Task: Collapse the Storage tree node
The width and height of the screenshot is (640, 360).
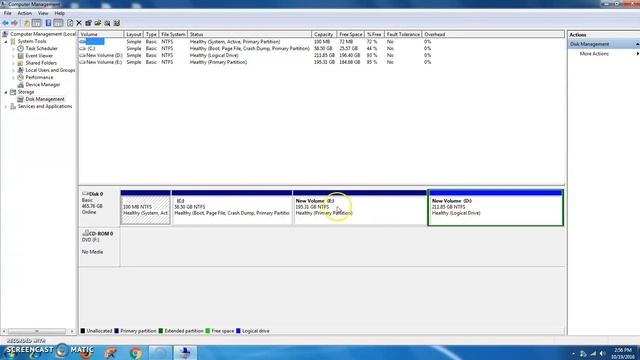Action: pyautogui.click(x=6, y=92)
